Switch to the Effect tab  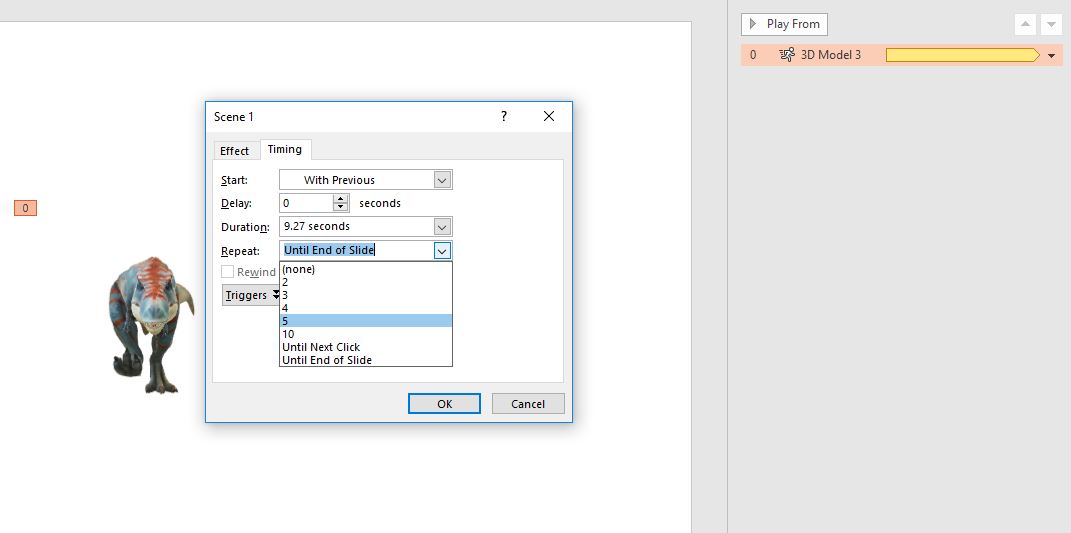234,150
